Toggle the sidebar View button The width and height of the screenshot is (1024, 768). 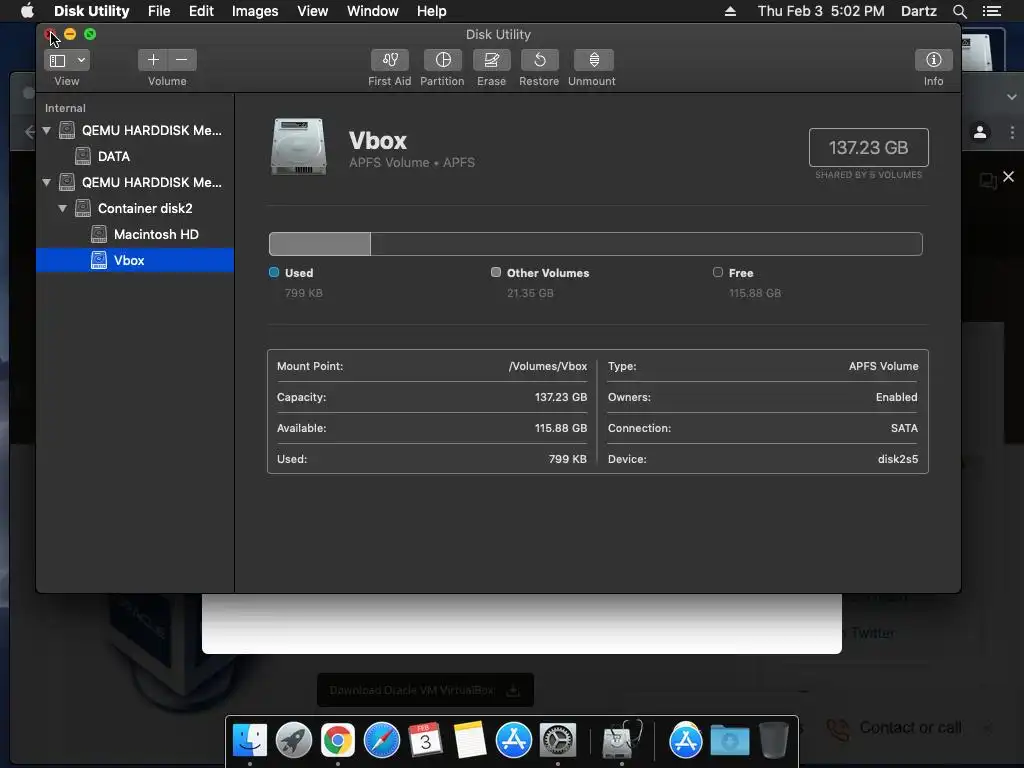[x=58, y=61]
